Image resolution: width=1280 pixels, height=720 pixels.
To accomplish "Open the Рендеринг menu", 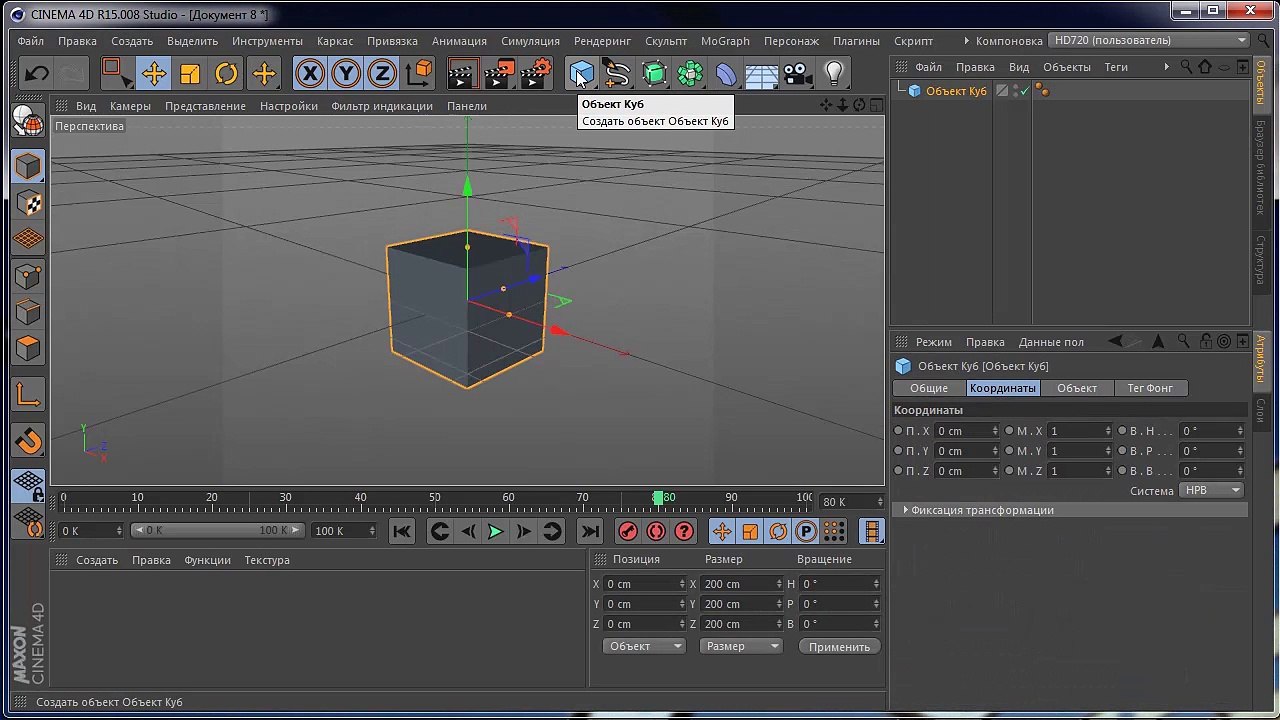I will pos(602,41).
